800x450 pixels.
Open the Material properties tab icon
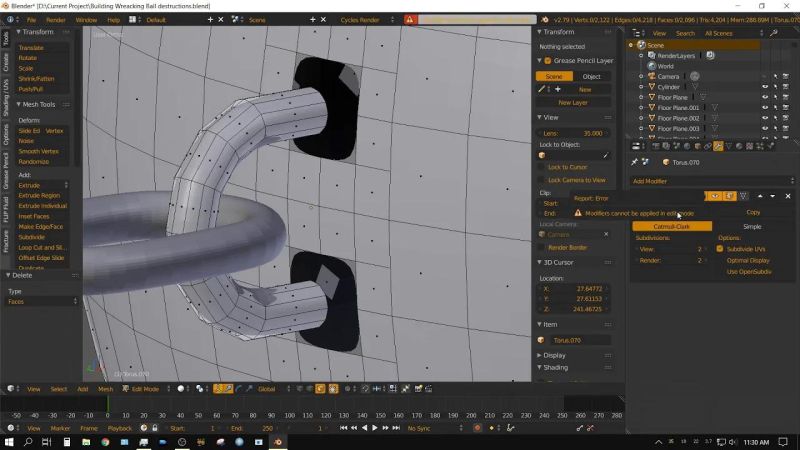(739, 146)
